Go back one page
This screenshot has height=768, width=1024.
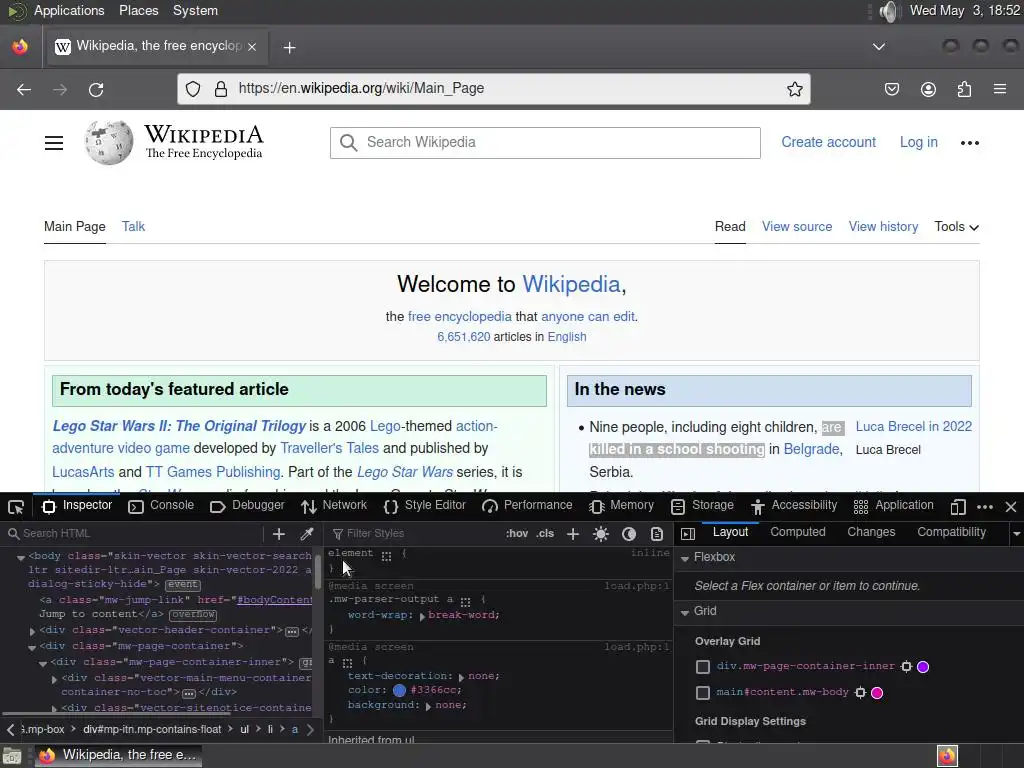24,89
